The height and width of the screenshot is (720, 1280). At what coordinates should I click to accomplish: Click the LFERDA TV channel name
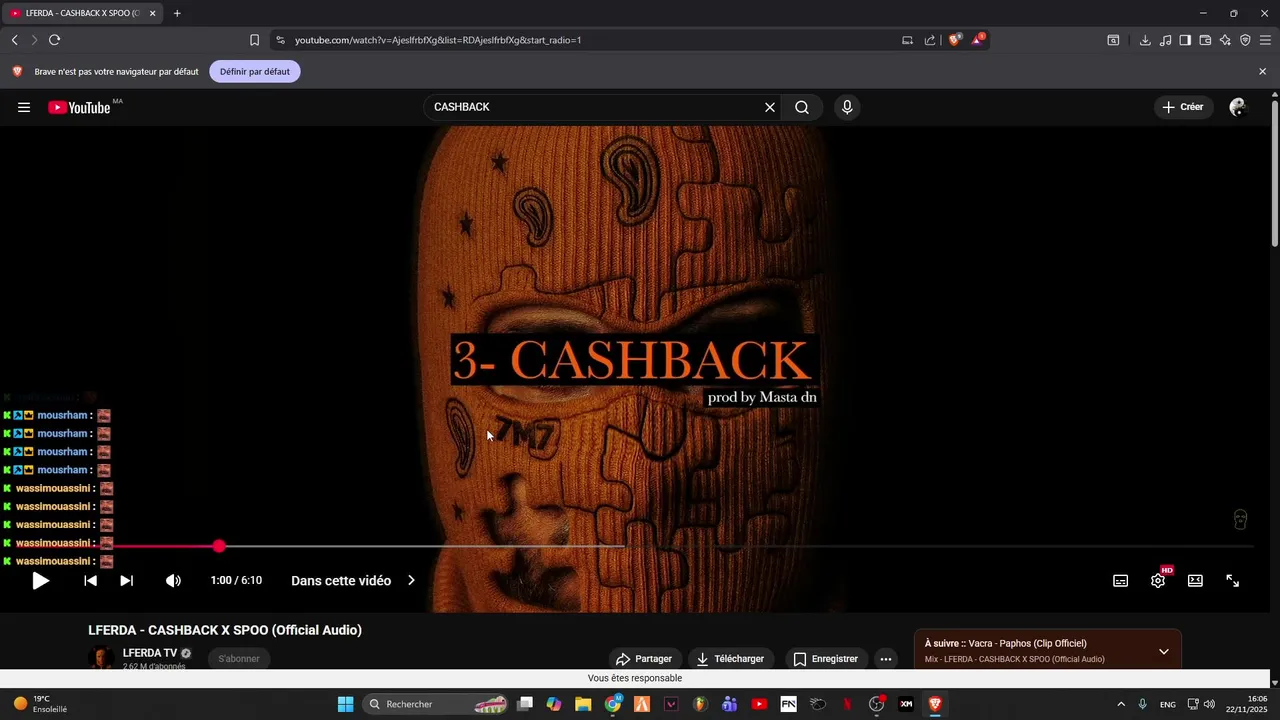(x=150, y=653)
